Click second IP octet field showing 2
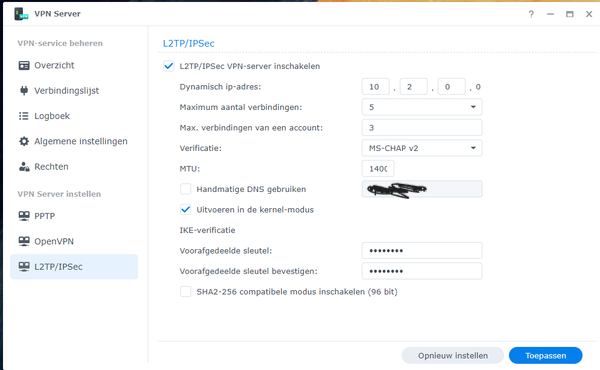Image resolution: width=600 pixels, height=370 pixels. click(x=414, y=87)
